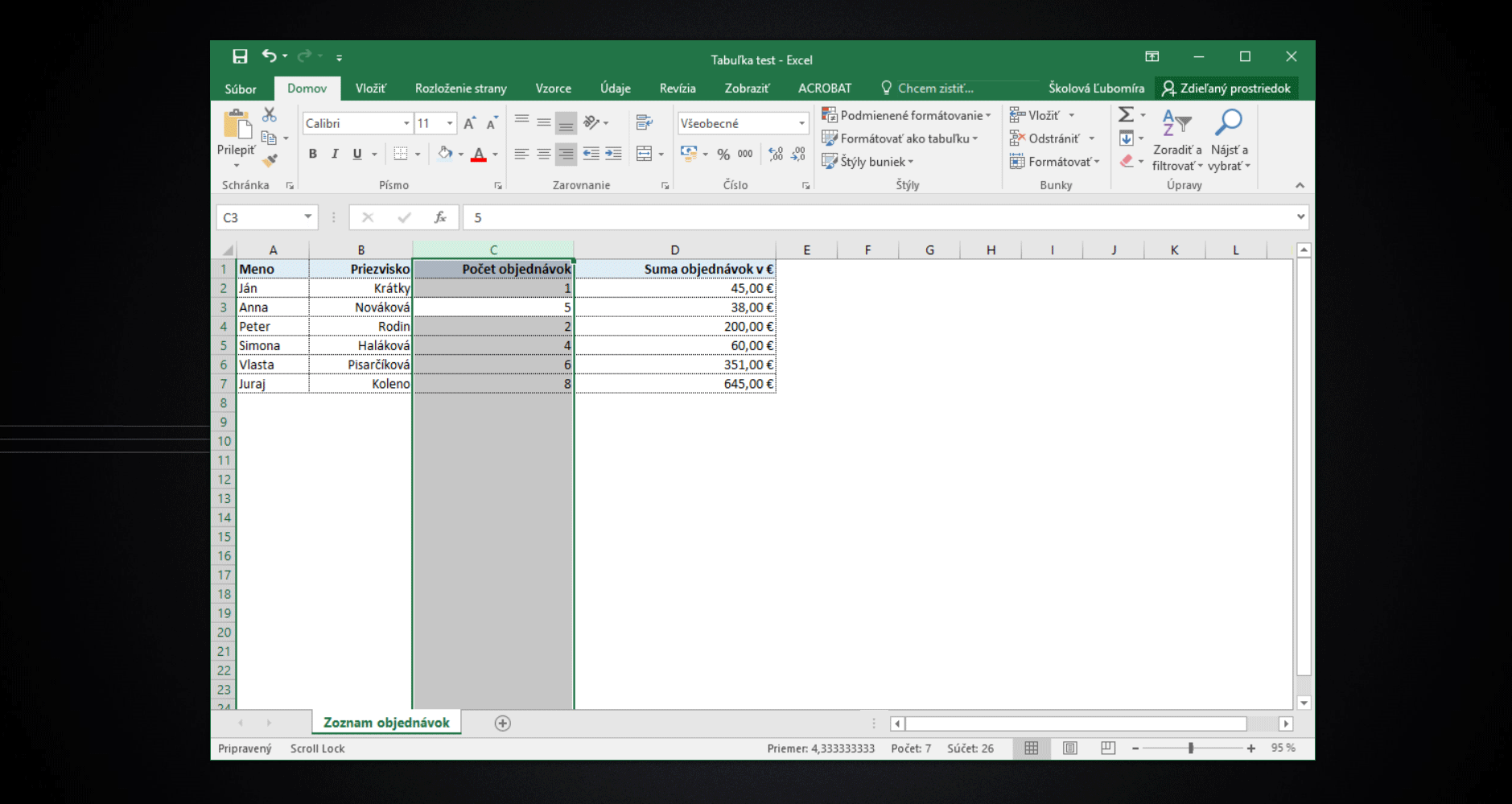
Task: Click the Školová Ľubomíra account name
Action: pos(1096,89)
